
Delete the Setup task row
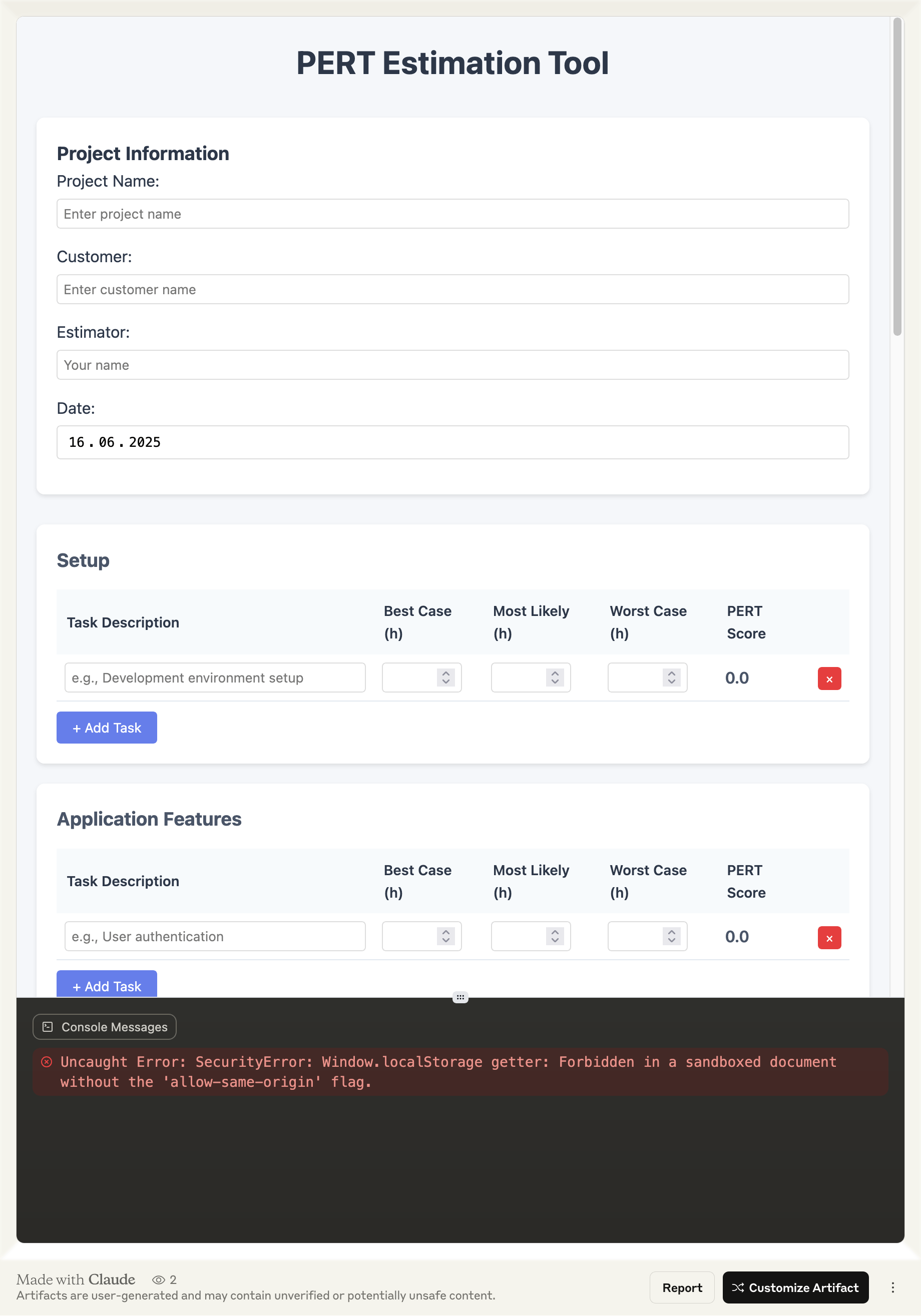829,679
